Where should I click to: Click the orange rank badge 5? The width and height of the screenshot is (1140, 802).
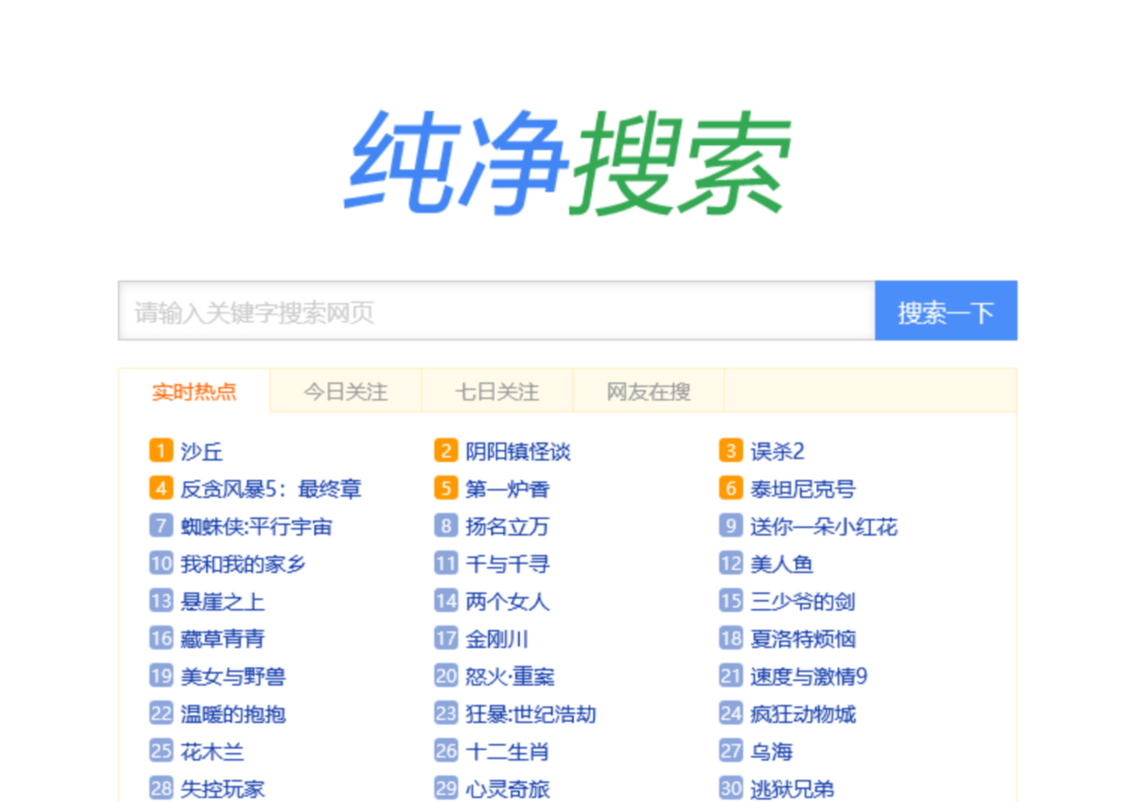click(446, 488)
